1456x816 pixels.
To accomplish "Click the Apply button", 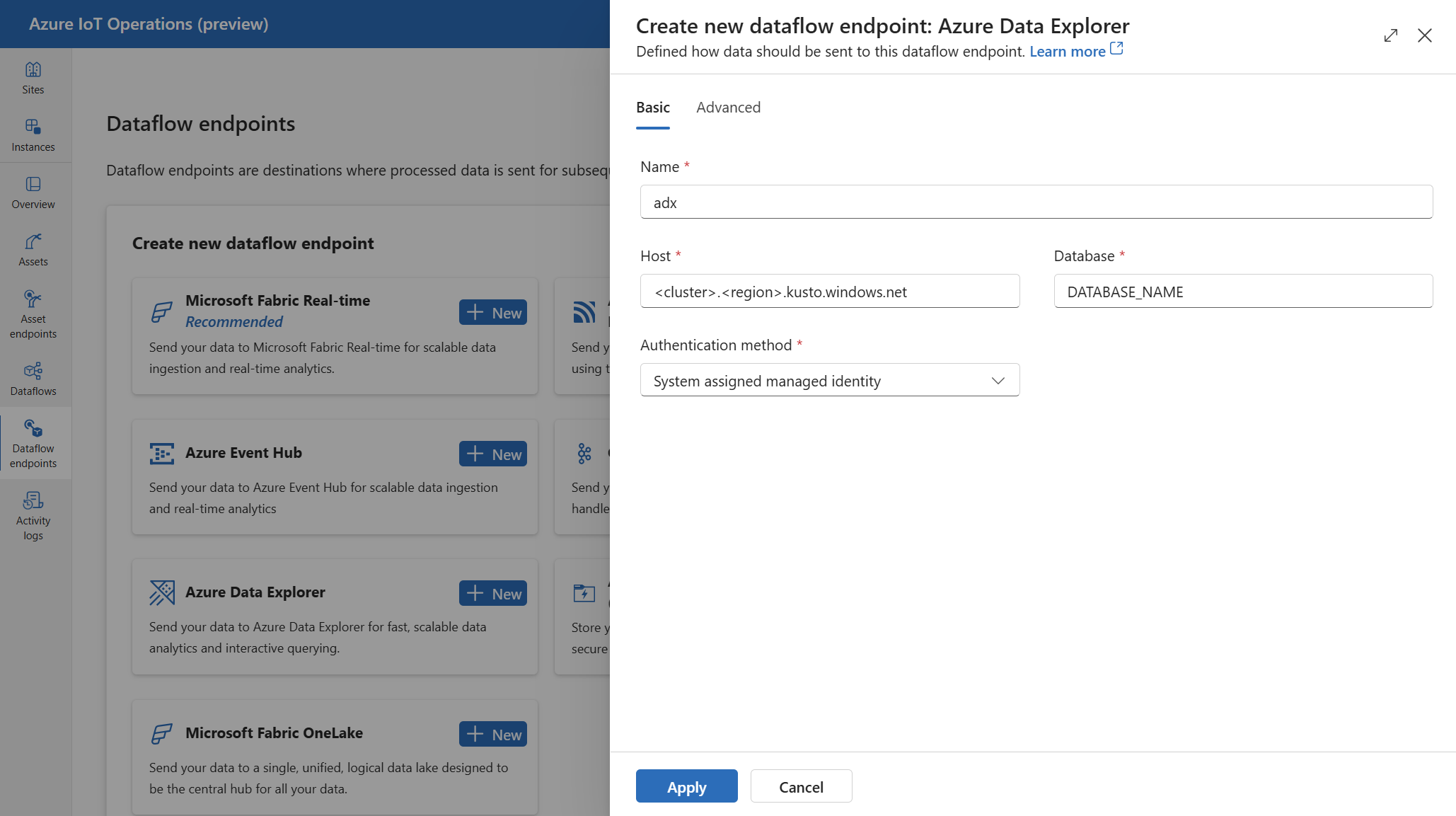I will [x=687, y=786].
